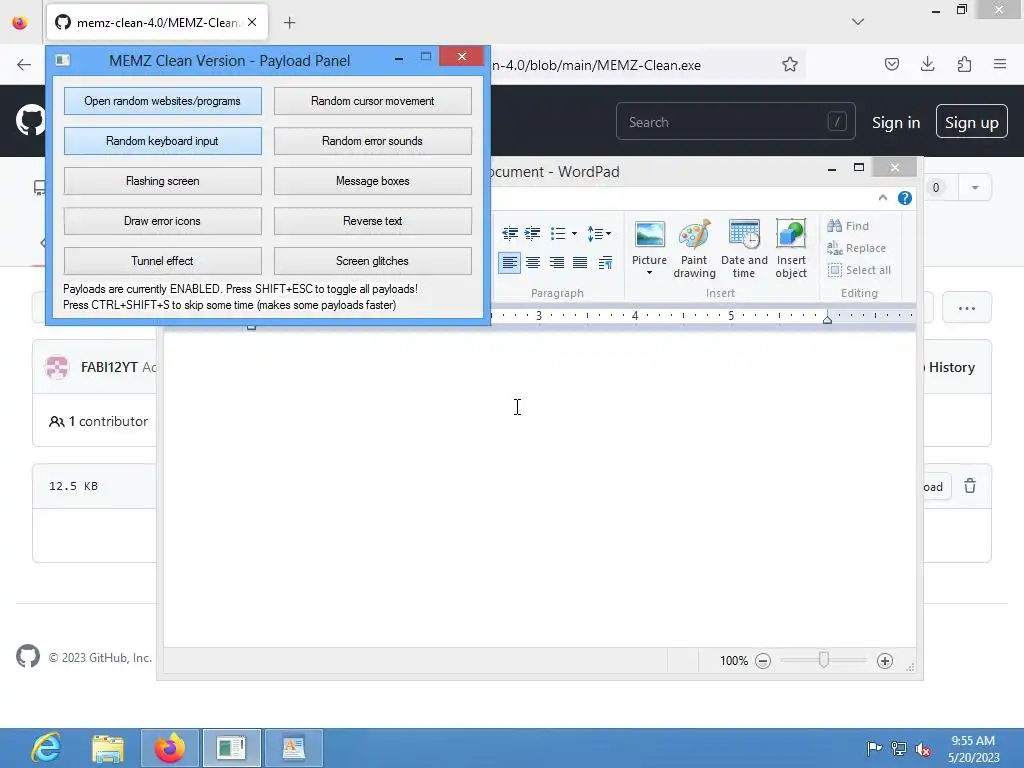The width and height of the screenshot is (1024, 768).
Task: Open Paint drawing in WordPad
Action: coord(694,249)
